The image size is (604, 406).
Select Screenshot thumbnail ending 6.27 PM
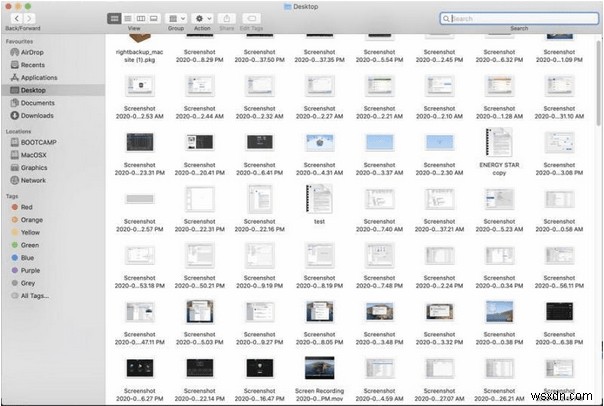tap(140, 368)
